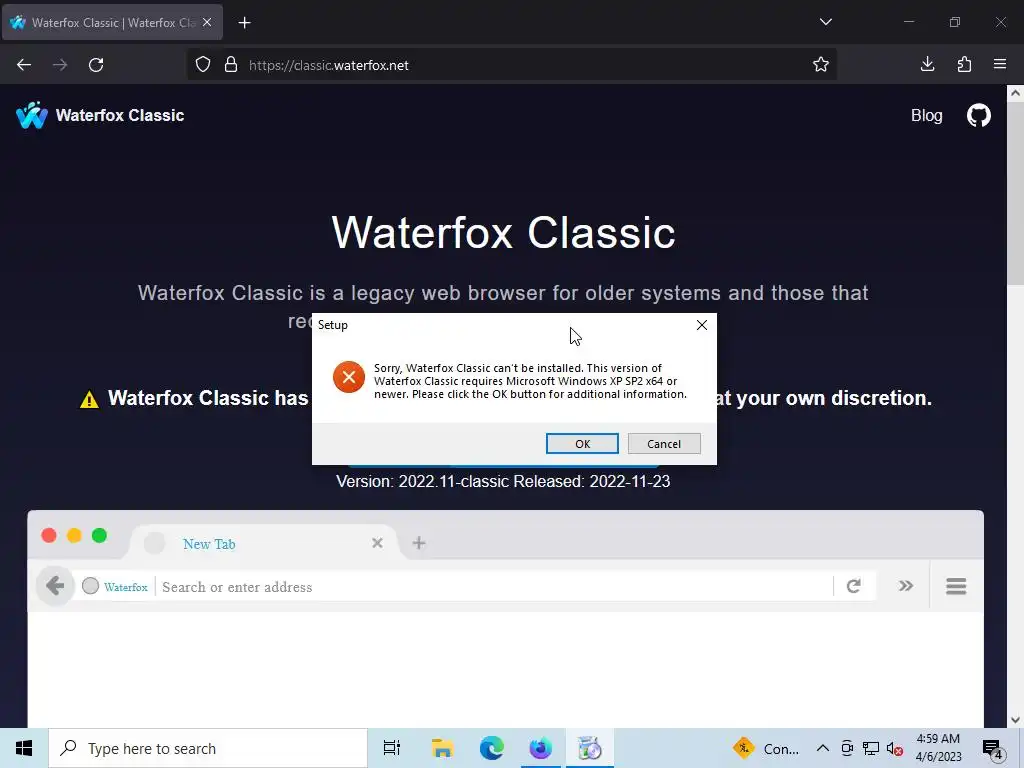This screenshot has width=1024, height=768.
Task: Open Task View from taskbar
Action: (x=391, y=748)
